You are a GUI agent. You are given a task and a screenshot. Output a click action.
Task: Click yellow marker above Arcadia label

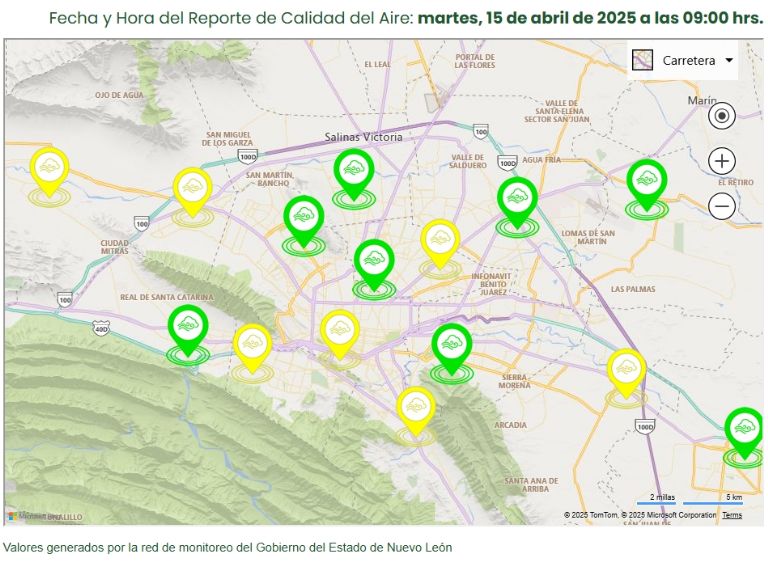pyautogui.click(x=416, y=409)
